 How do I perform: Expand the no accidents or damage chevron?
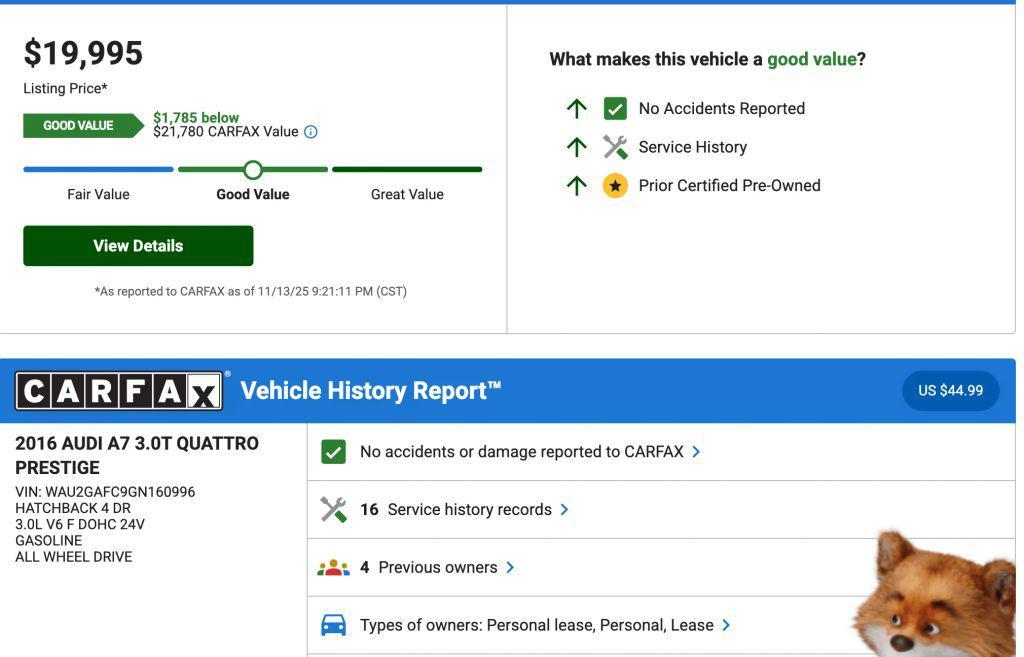point(696,452)
